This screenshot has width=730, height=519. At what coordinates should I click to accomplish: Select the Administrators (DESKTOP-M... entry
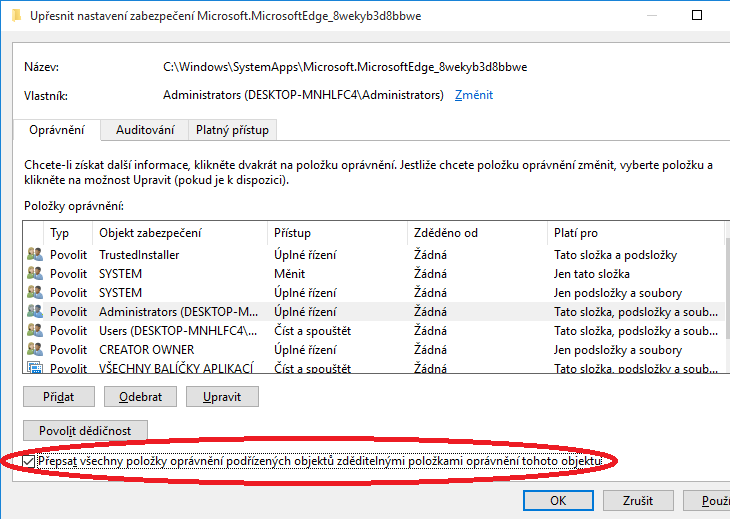tap(374, 311)
